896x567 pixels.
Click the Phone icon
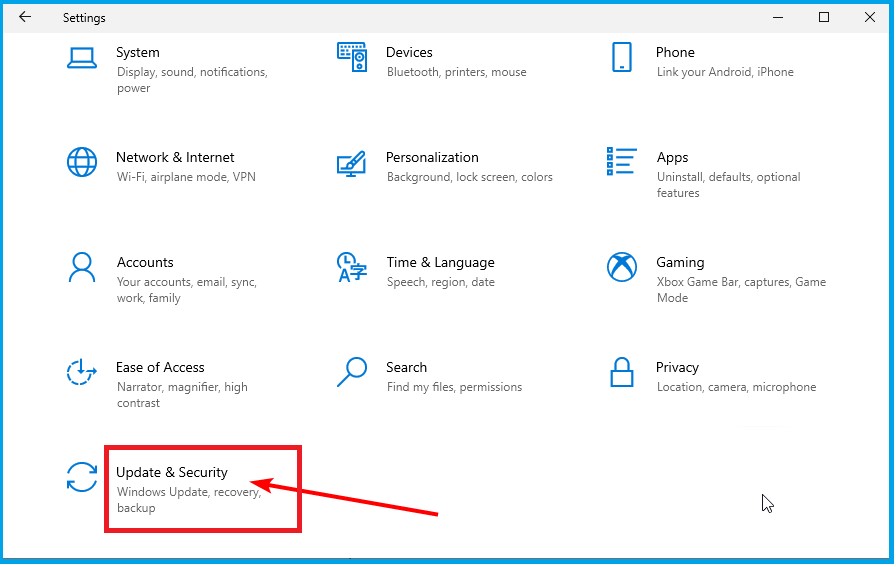click(x=622, y=57)
